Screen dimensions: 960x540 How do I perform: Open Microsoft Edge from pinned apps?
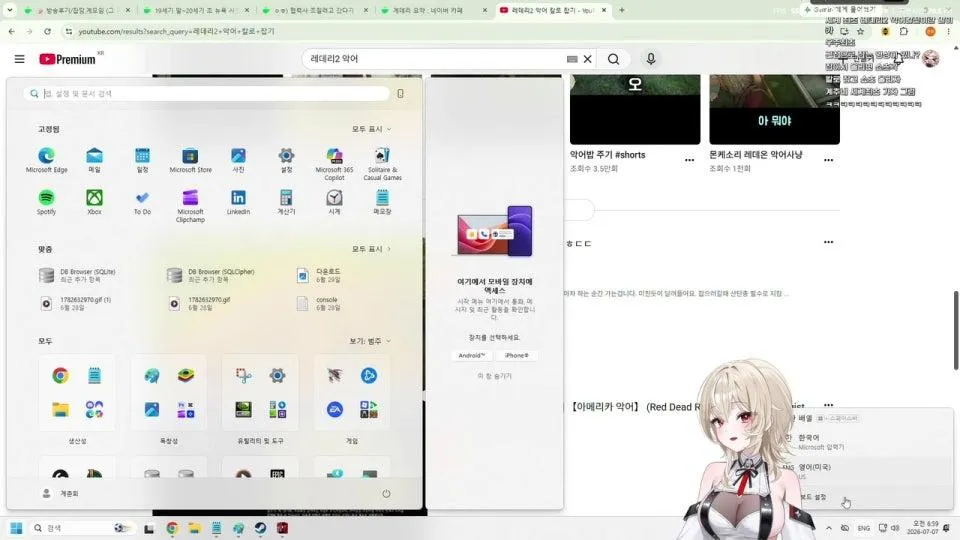[47, 160]
